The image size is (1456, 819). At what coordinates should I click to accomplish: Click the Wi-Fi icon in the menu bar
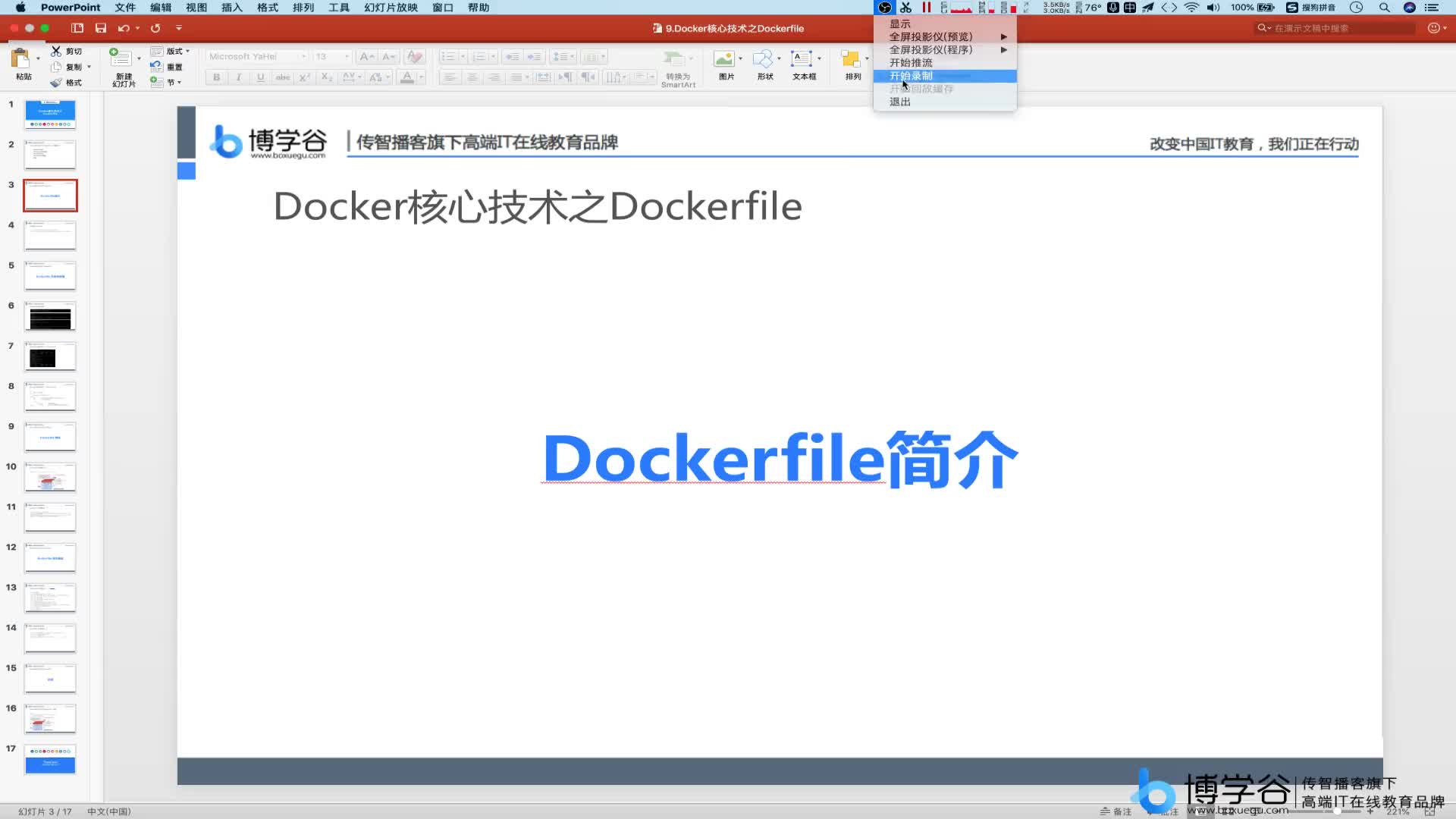pos(1191,8)
